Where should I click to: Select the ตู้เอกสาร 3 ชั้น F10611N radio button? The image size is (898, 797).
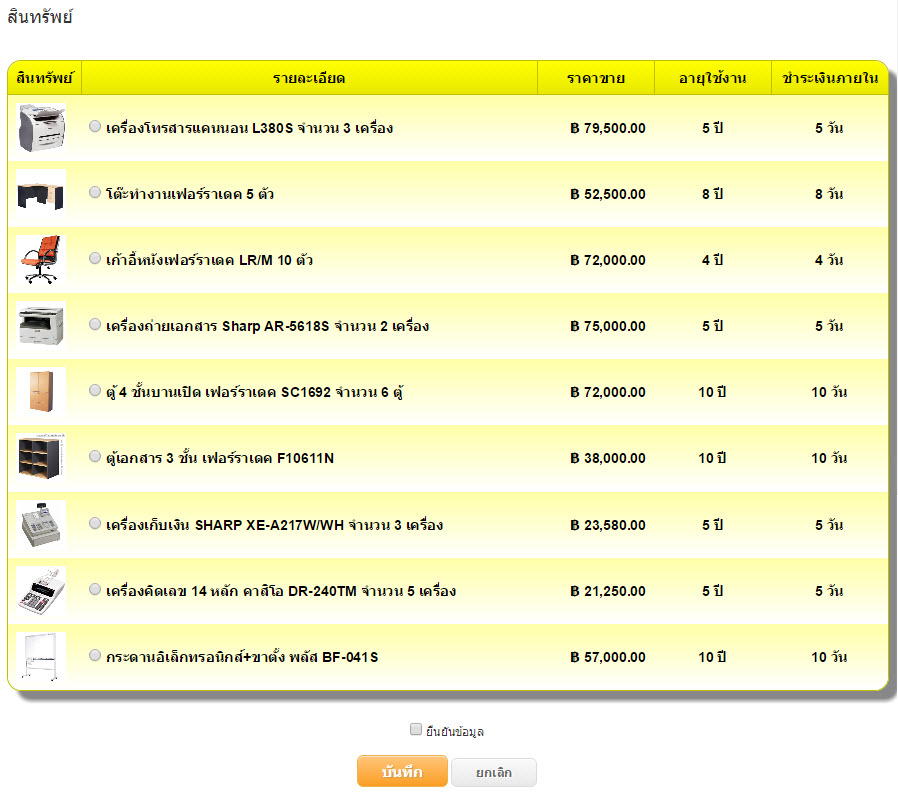95,456
